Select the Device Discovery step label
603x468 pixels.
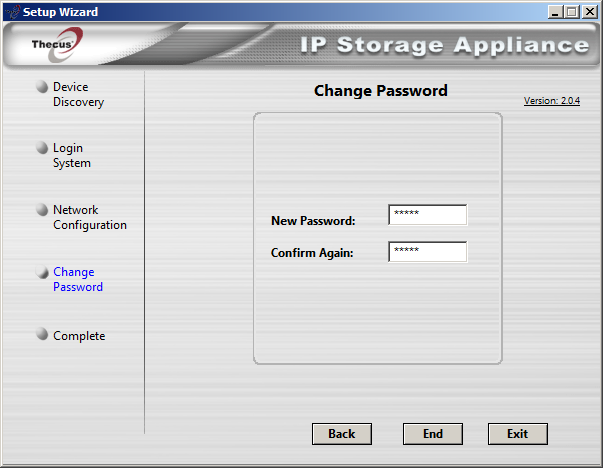click(78, 95)
